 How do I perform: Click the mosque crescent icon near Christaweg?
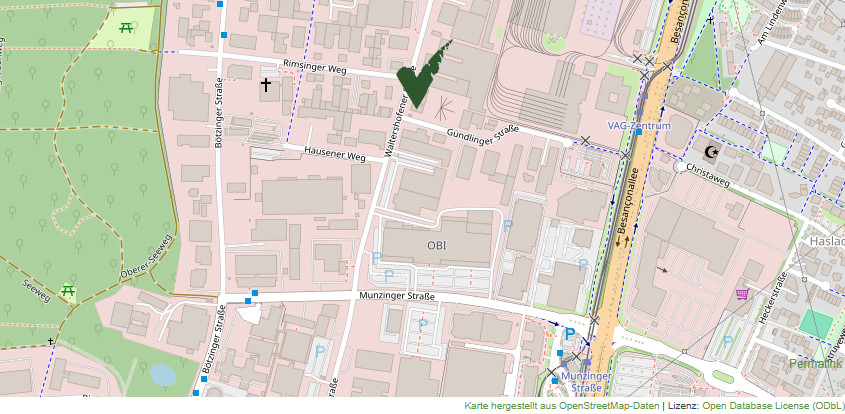pos(712,152)
